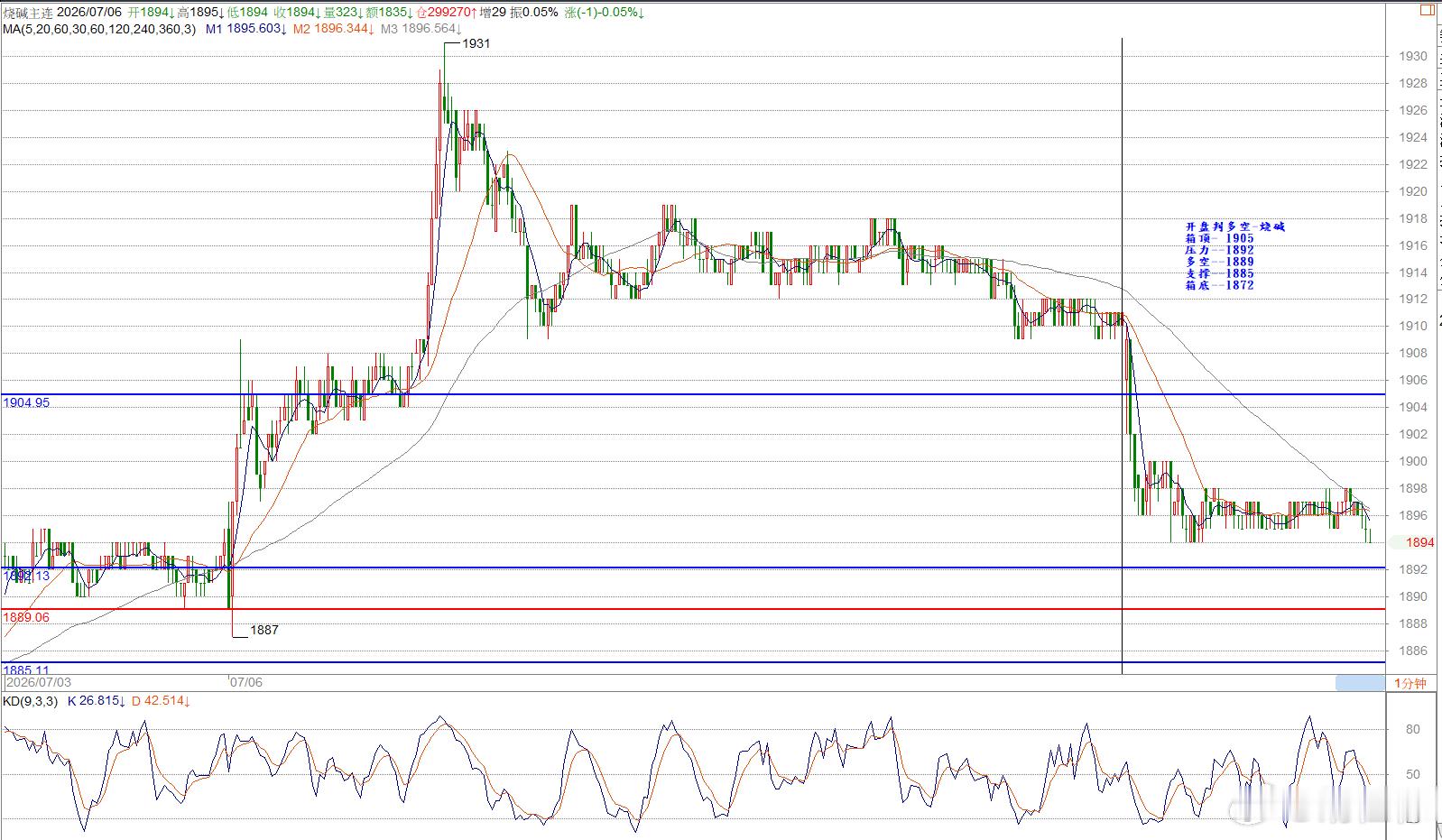The width and height of the screenshot is (1442, 840).
Task: Click the open price 开1894
Action: point(151,13)
